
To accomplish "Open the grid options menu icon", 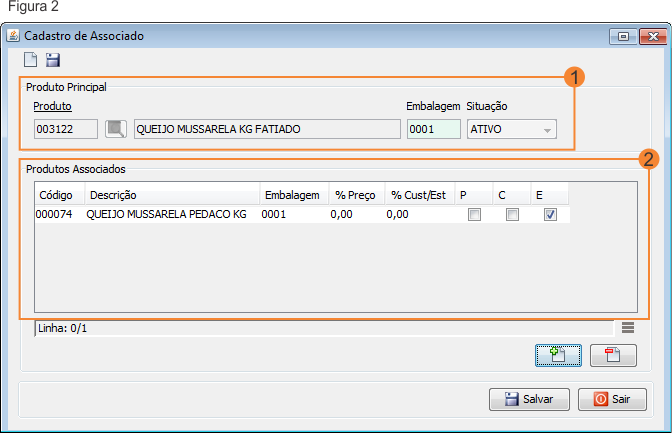I will 627,327.
